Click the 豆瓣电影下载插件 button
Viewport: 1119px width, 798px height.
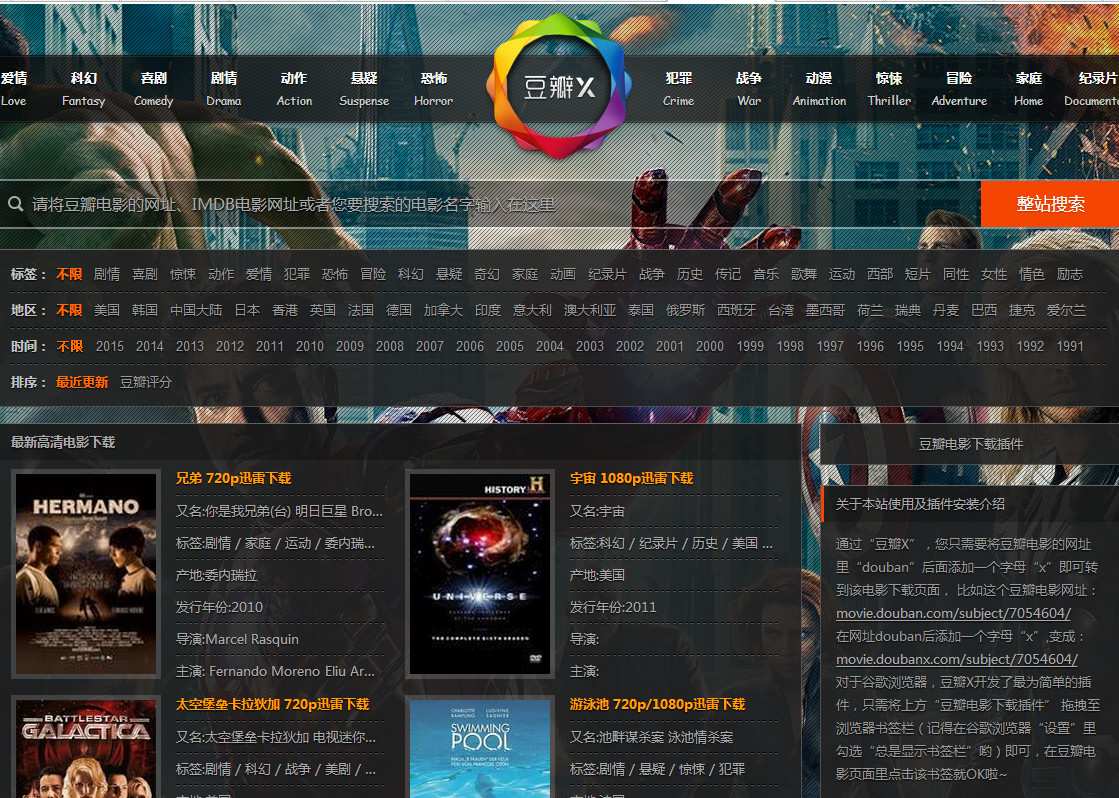970,444
